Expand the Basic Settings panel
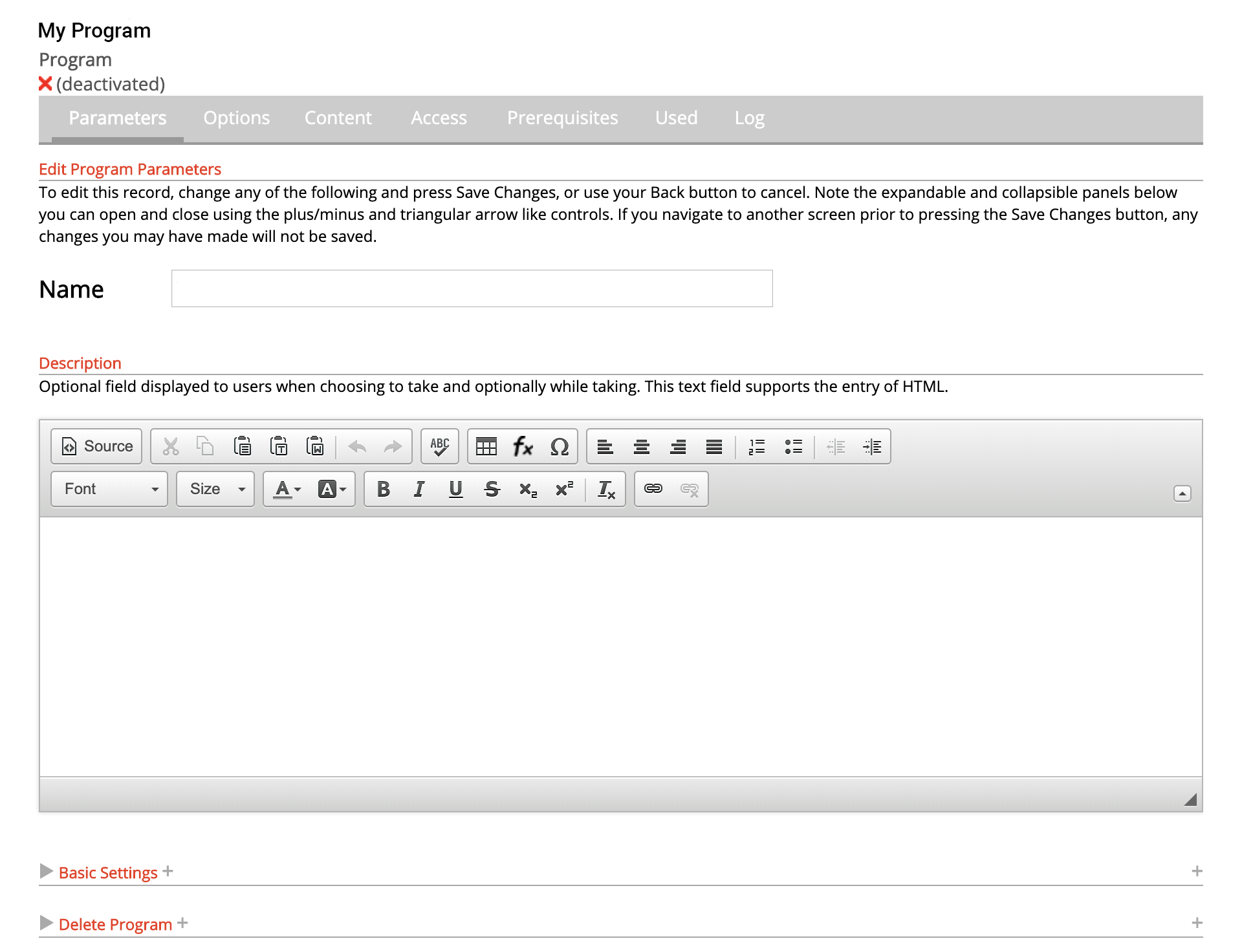 (108, 872)
